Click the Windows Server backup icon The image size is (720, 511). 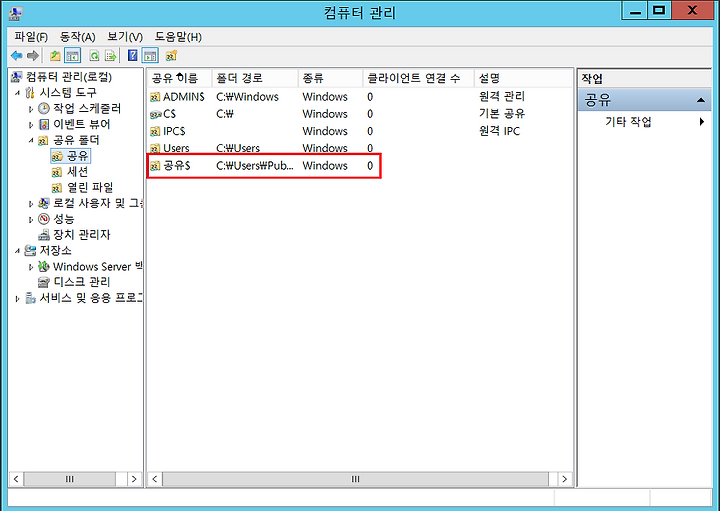(x=44, y=266)
